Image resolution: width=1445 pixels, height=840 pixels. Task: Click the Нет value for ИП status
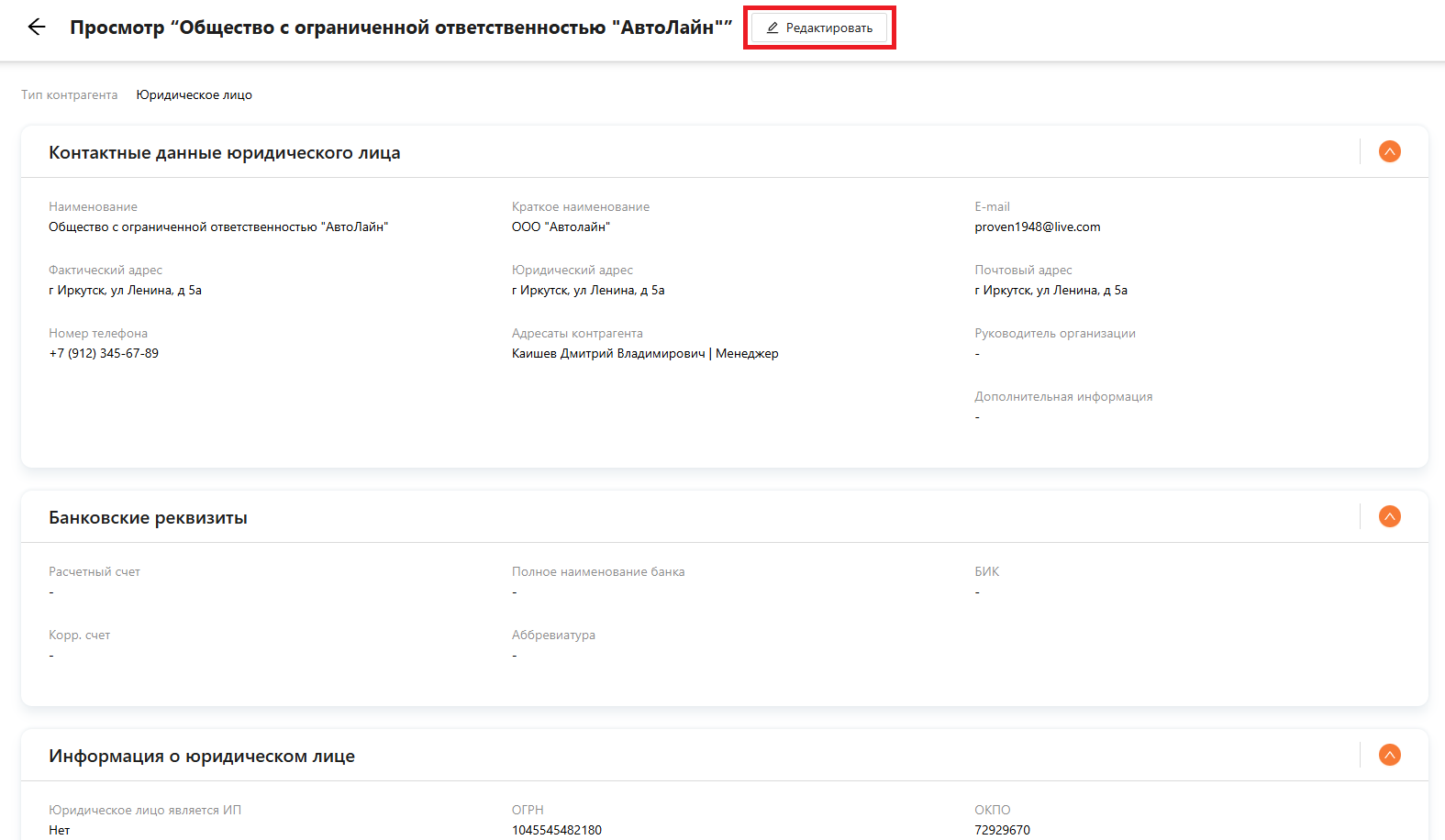[60, 830]
